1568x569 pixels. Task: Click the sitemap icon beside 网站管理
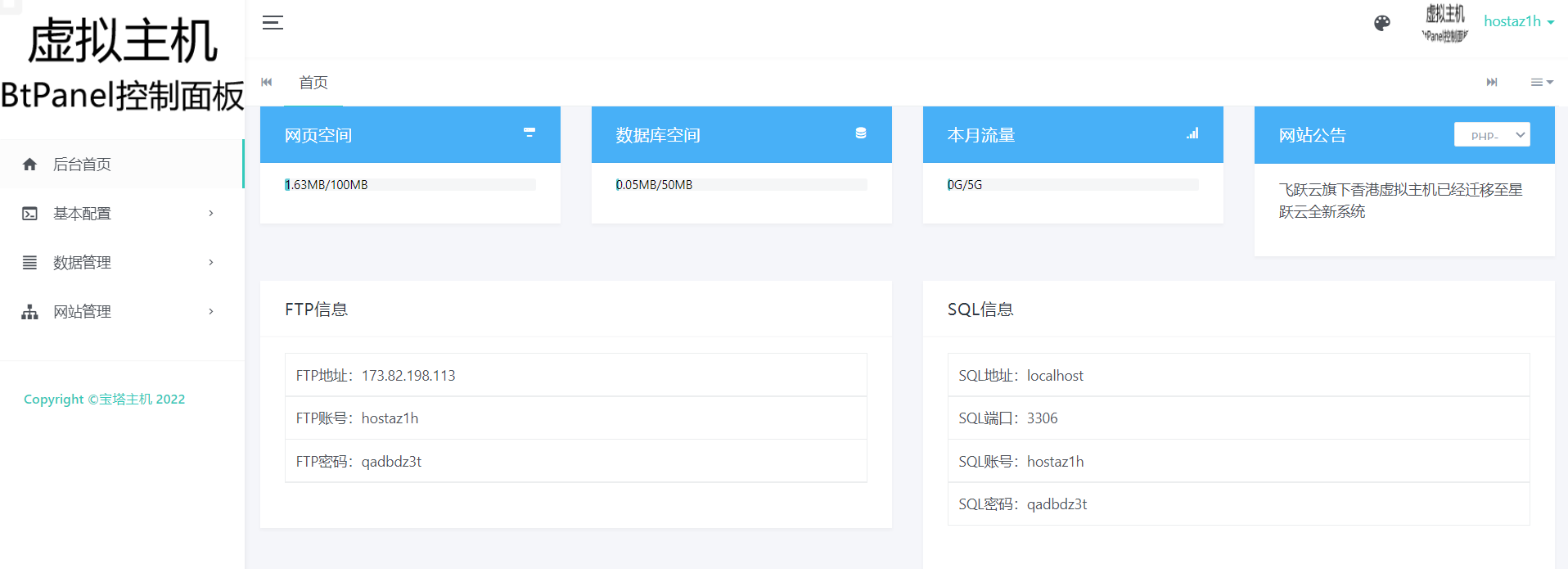coord(30,312)
